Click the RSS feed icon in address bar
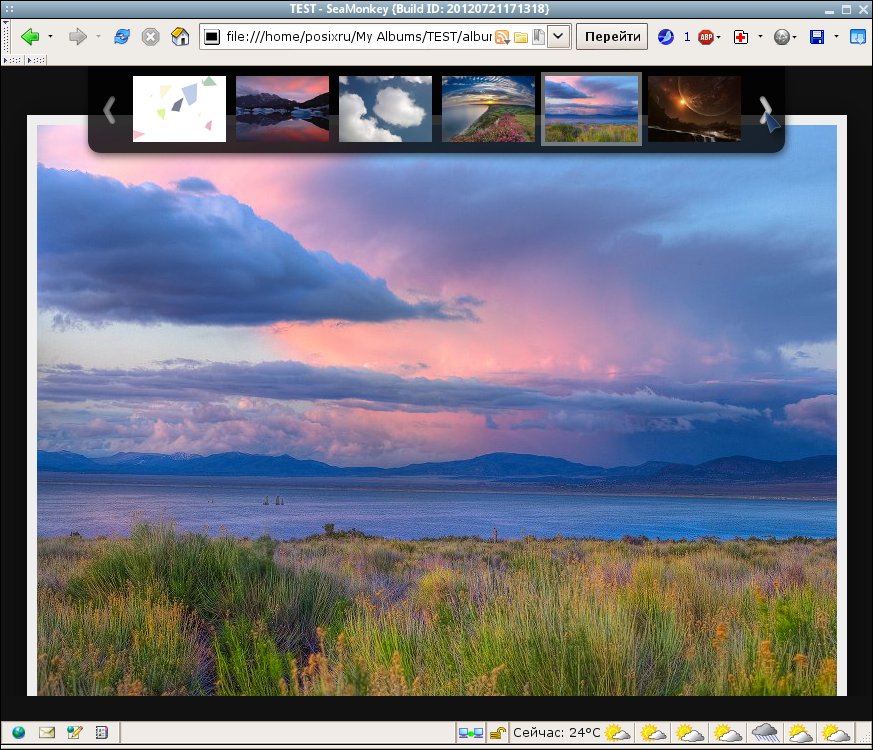This screenshot has height=750, width=873. tap(502, 37)
